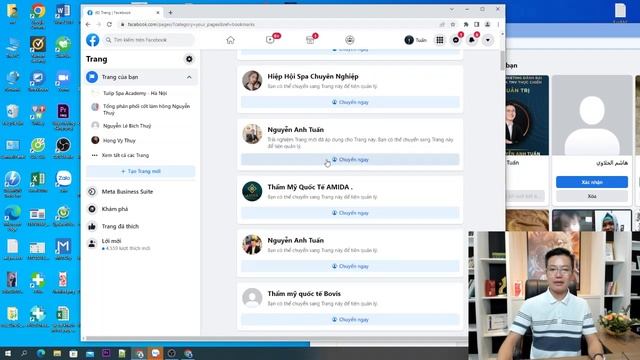Image resolution: width=640 pixels, height=360 pixels.
Task: Open the Tuấn profile shortcut in header
Action: pyautogui.click(x=416, y=40)
